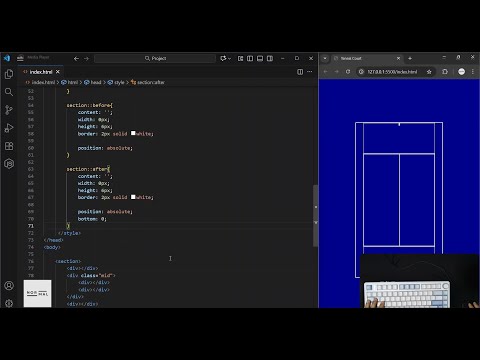This screenshot has width=480, height=360.
Task: Click the <body> tag line
Action: point(52,247)
